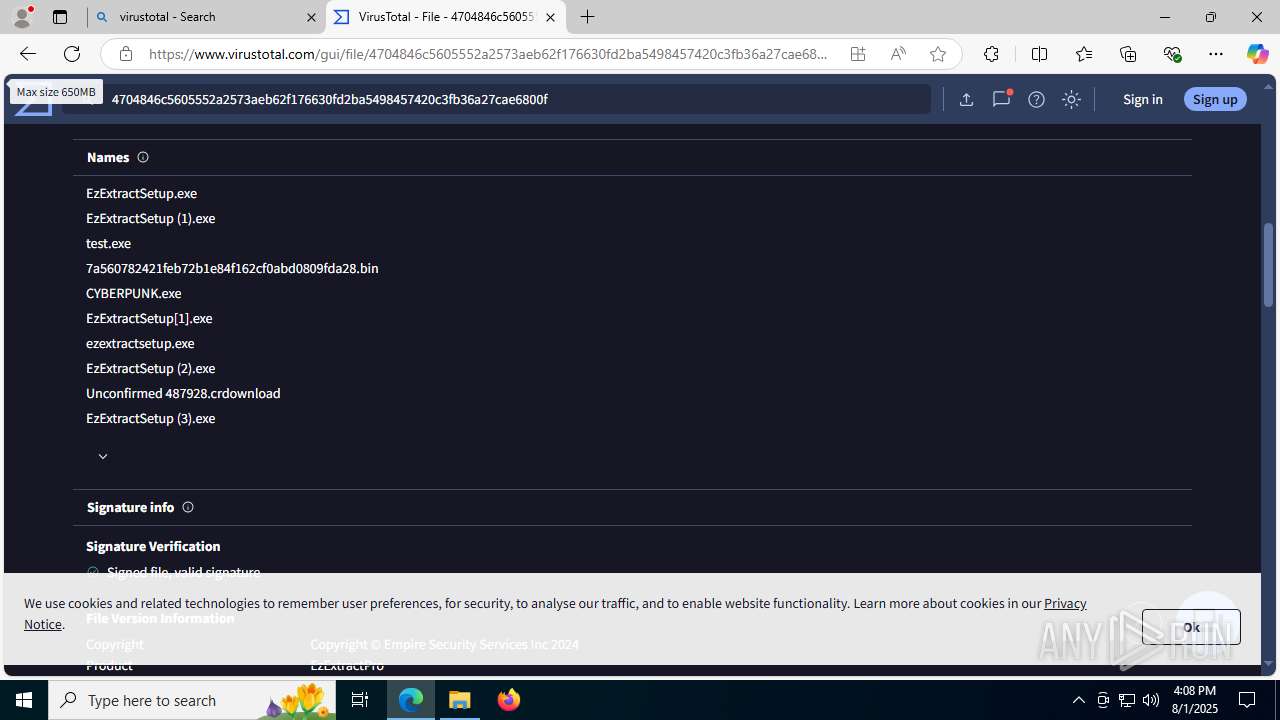The image size is (1280, 720).
Task: Click scrollbar down arrow
Action: tap(1268, 664)
